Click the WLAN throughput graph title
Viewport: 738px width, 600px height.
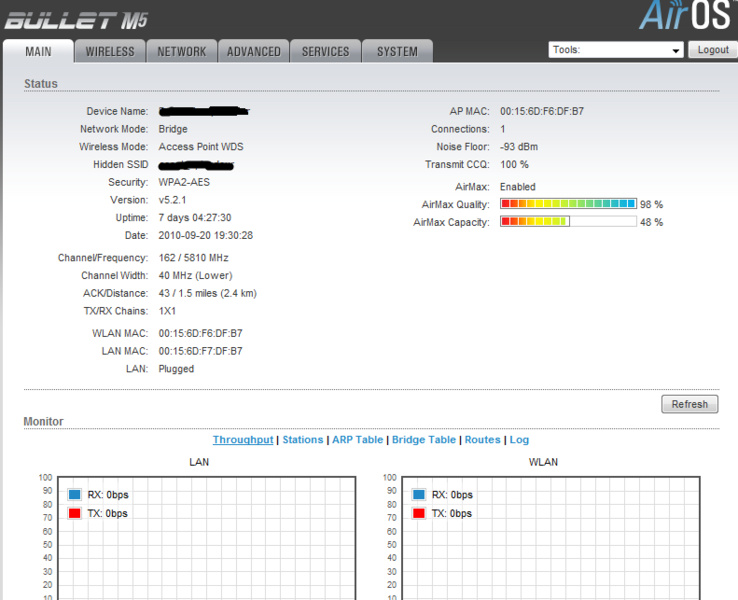click(x=543, y=462)
